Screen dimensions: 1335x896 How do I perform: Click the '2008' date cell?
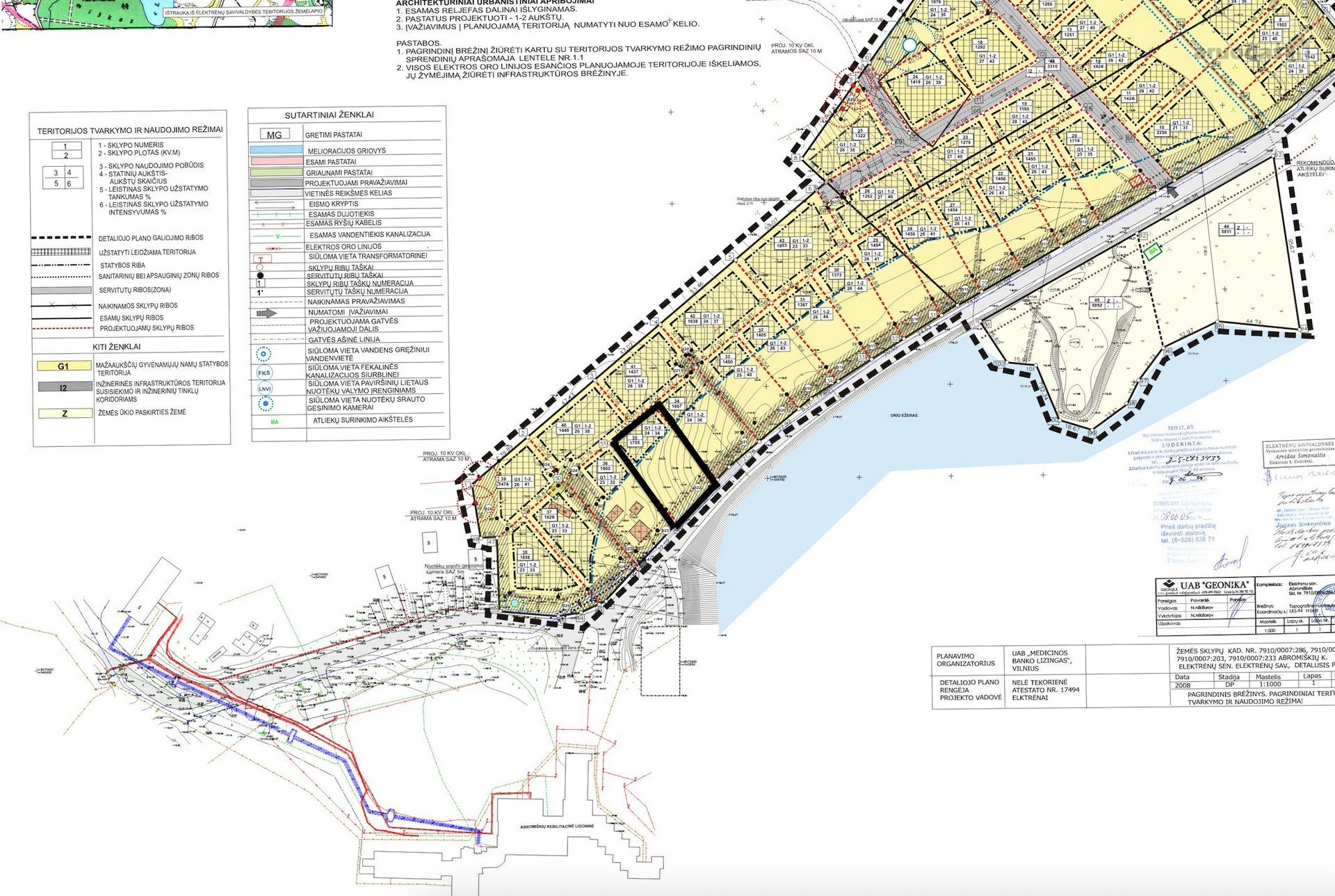(1182, 685)
